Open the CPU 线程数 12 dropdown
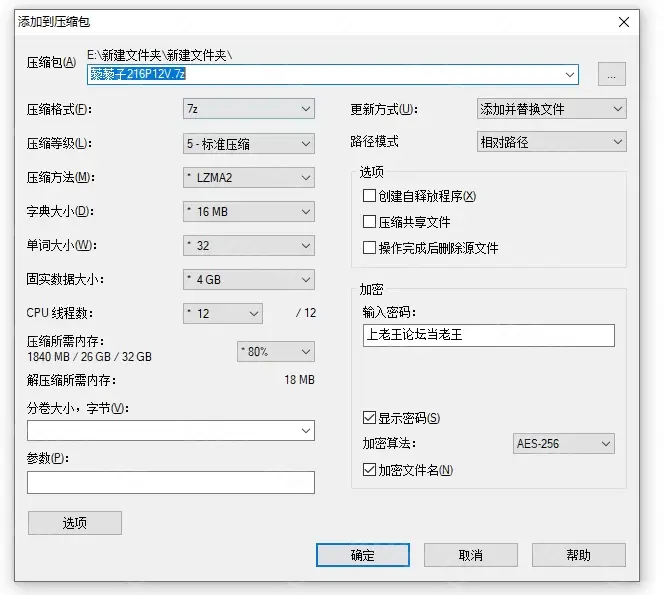This screenshot has height=595, width=664. (x=223, y=313)
